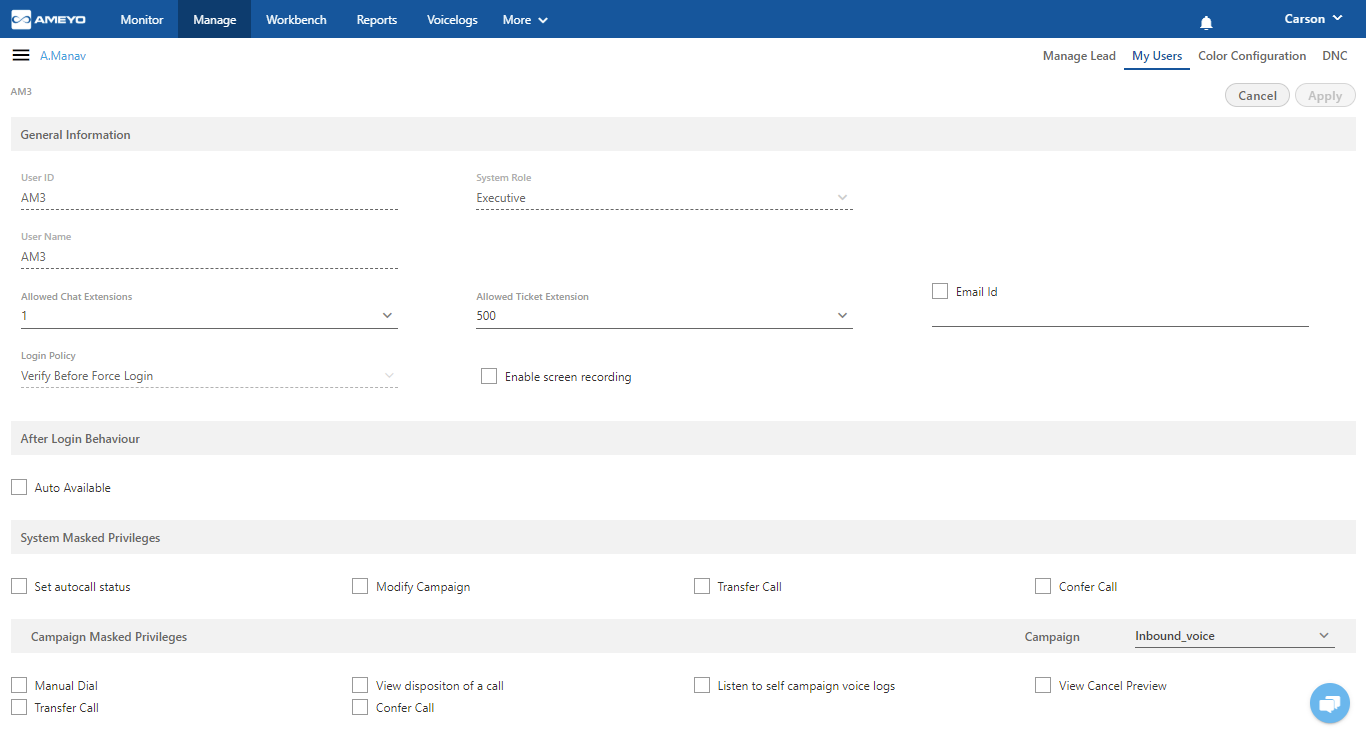1366x737 pixels.
Task: Go to the Monitor tab
Action: click(x=141, y=19)
